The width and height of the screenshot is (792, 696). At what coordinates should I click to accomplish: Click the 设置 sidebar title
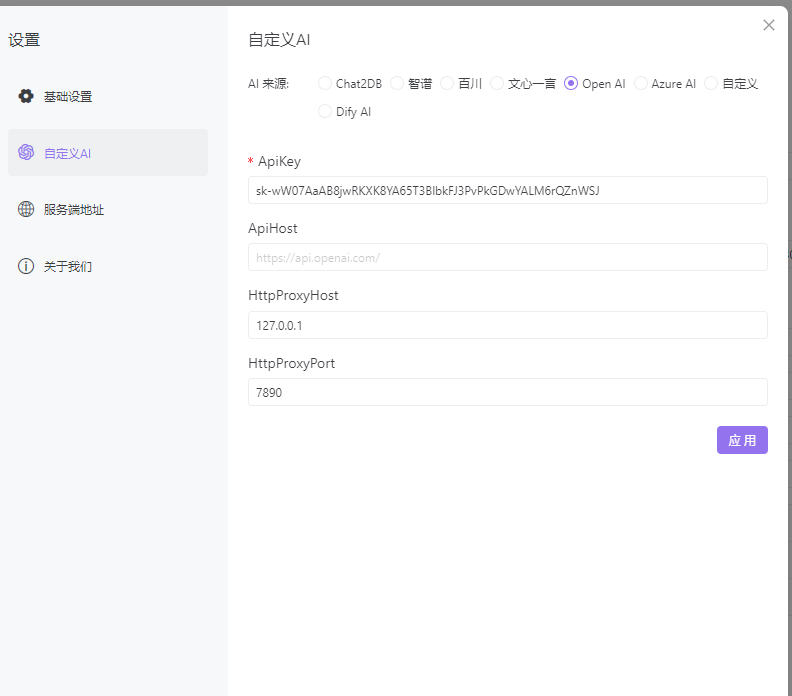point(24,40)
